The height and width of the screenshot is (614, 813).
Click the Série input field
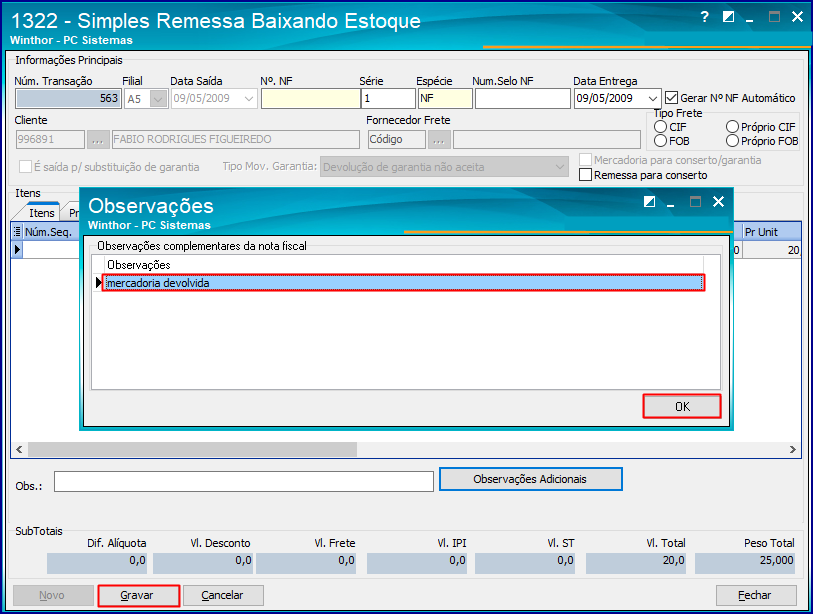coord(388,99)
